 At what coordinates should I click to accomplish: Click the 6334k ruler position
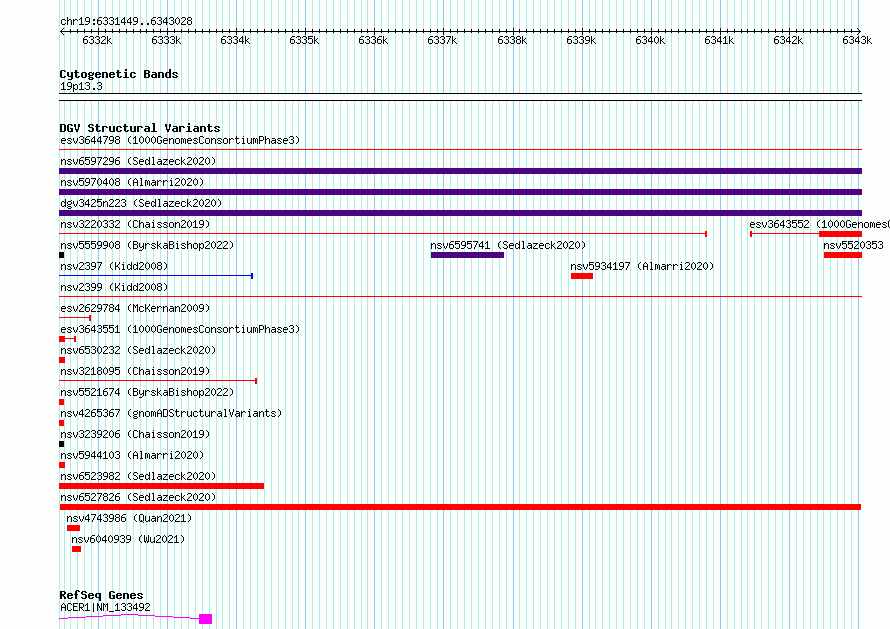pyautogui.click(x=235, y=40)
